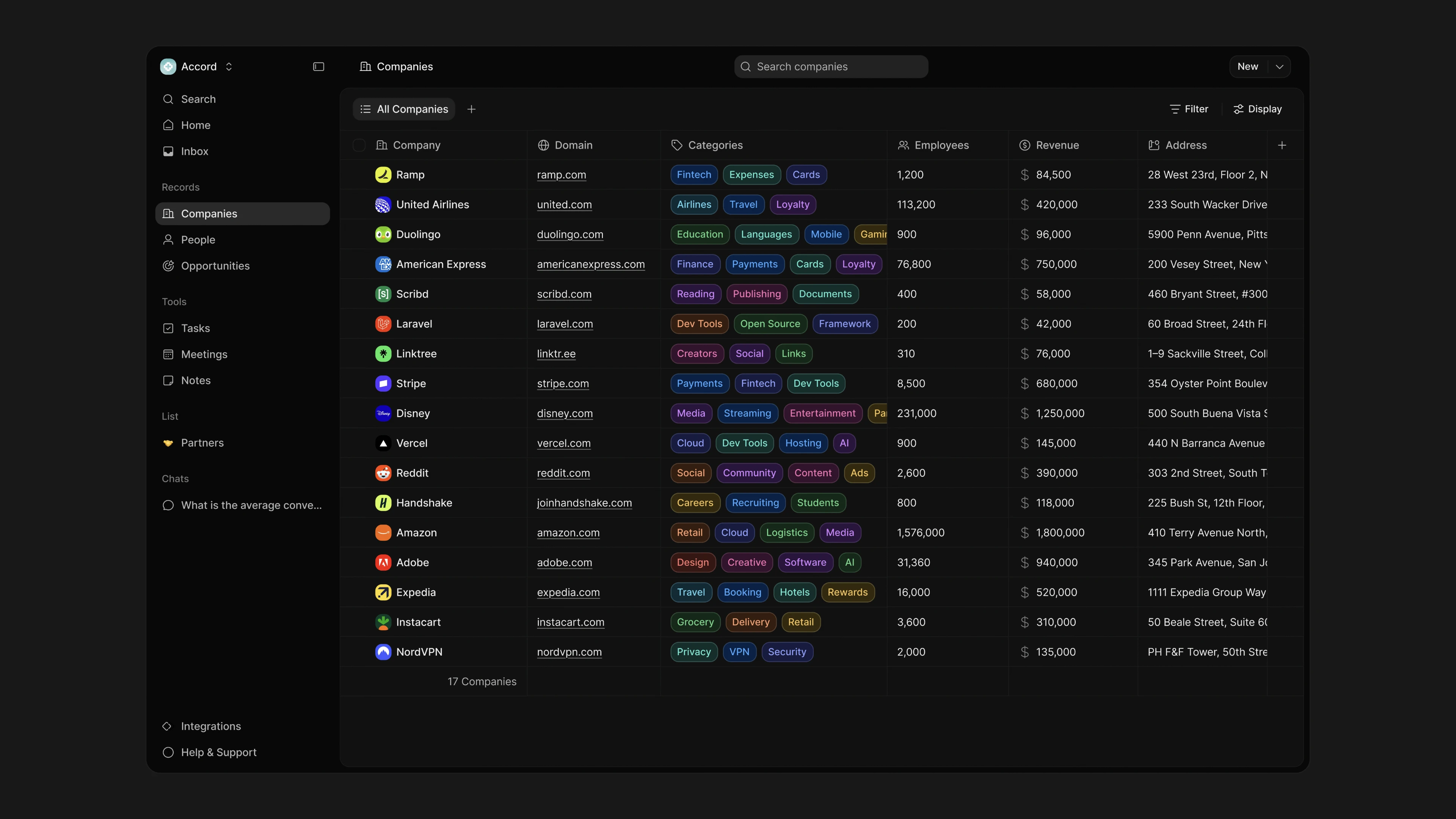Click the Ramp company logo
1456x819 pixels.
click(383, 175)
